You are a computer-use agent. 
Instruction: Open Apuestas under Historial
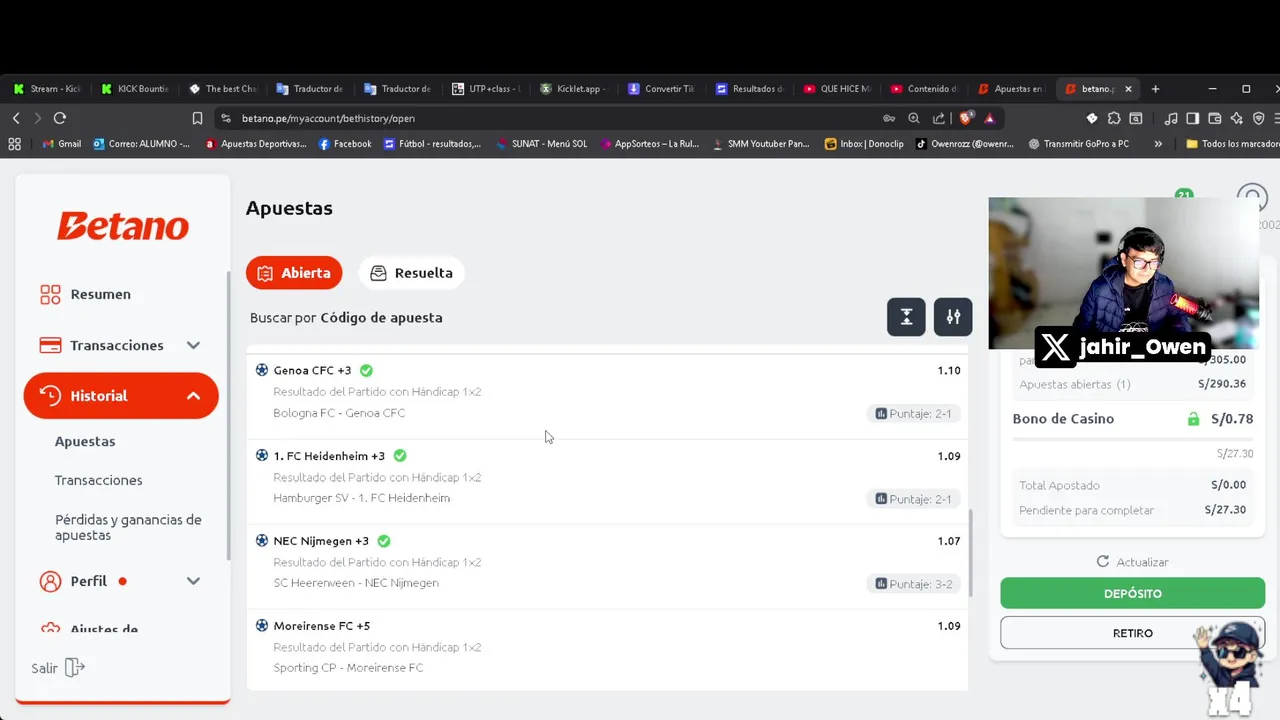(x=85, y=441)
